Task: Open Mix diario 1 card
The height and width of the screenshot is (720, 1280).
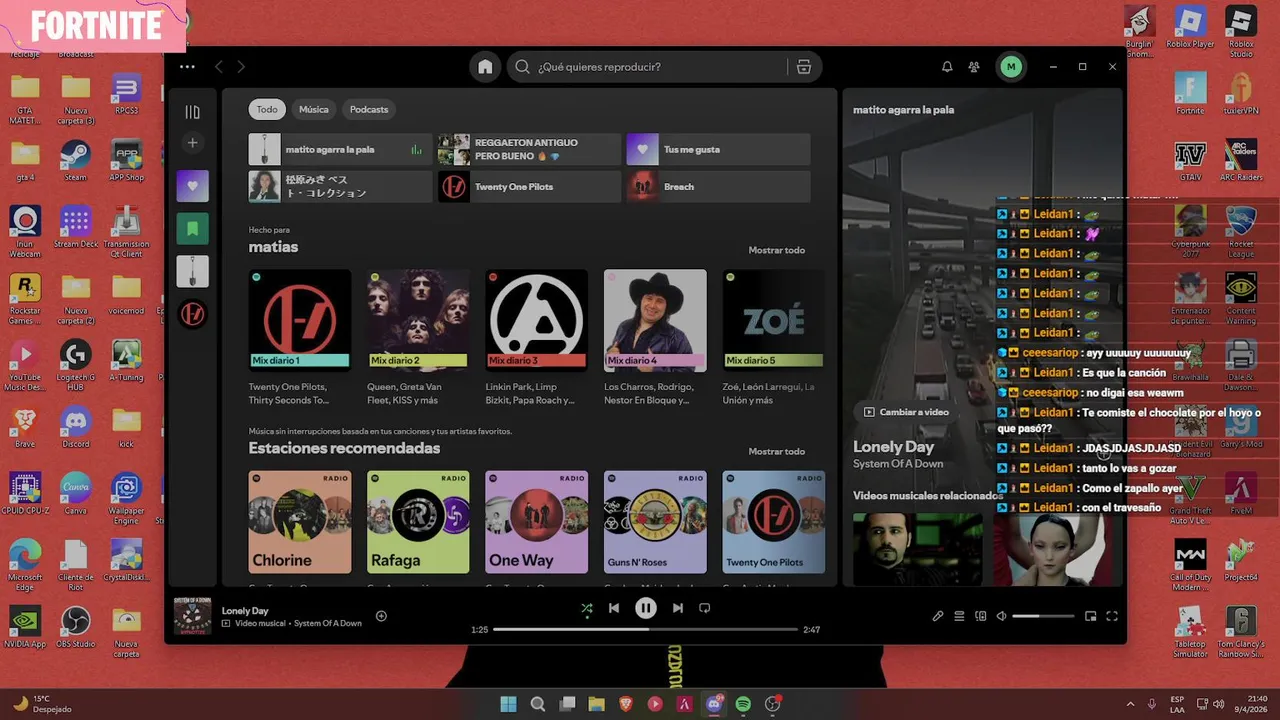Action: (300, 337)
